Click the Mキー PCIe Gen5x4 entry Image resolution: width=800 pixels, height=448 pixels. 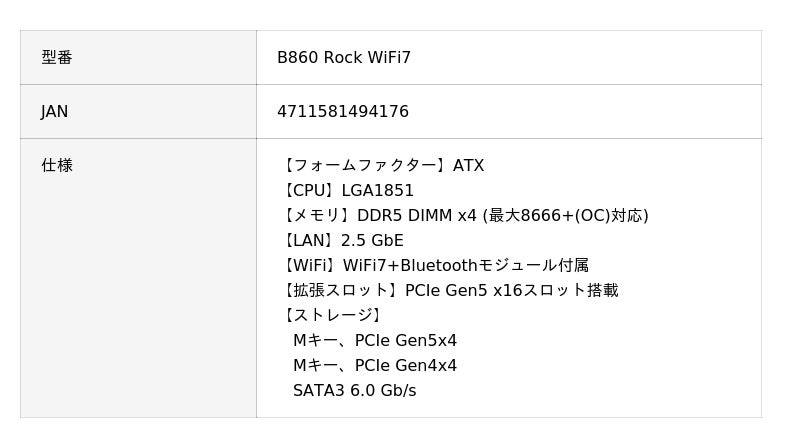(375, 341)
